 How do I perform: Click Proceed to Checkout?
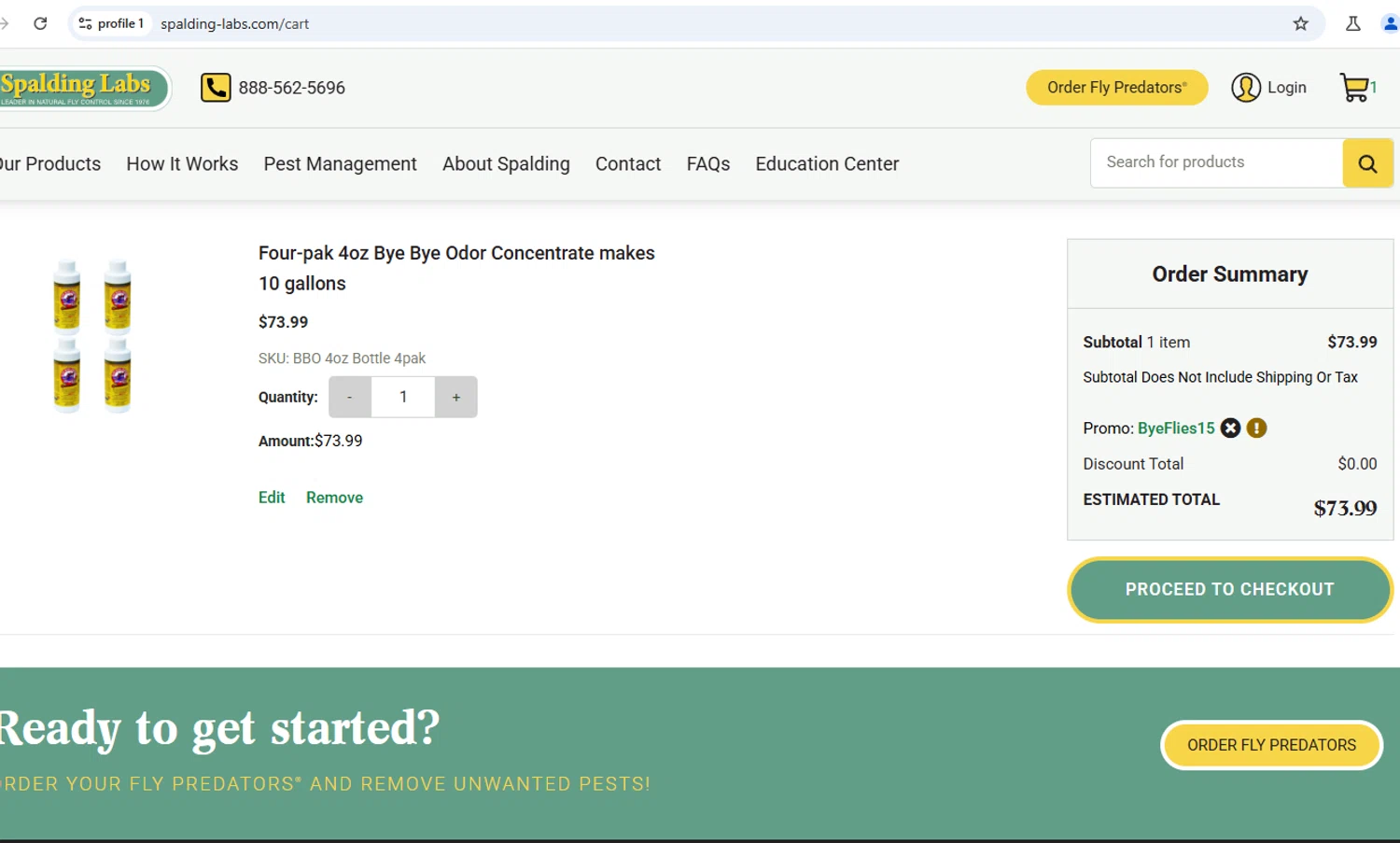click(x=1230, y=589)
